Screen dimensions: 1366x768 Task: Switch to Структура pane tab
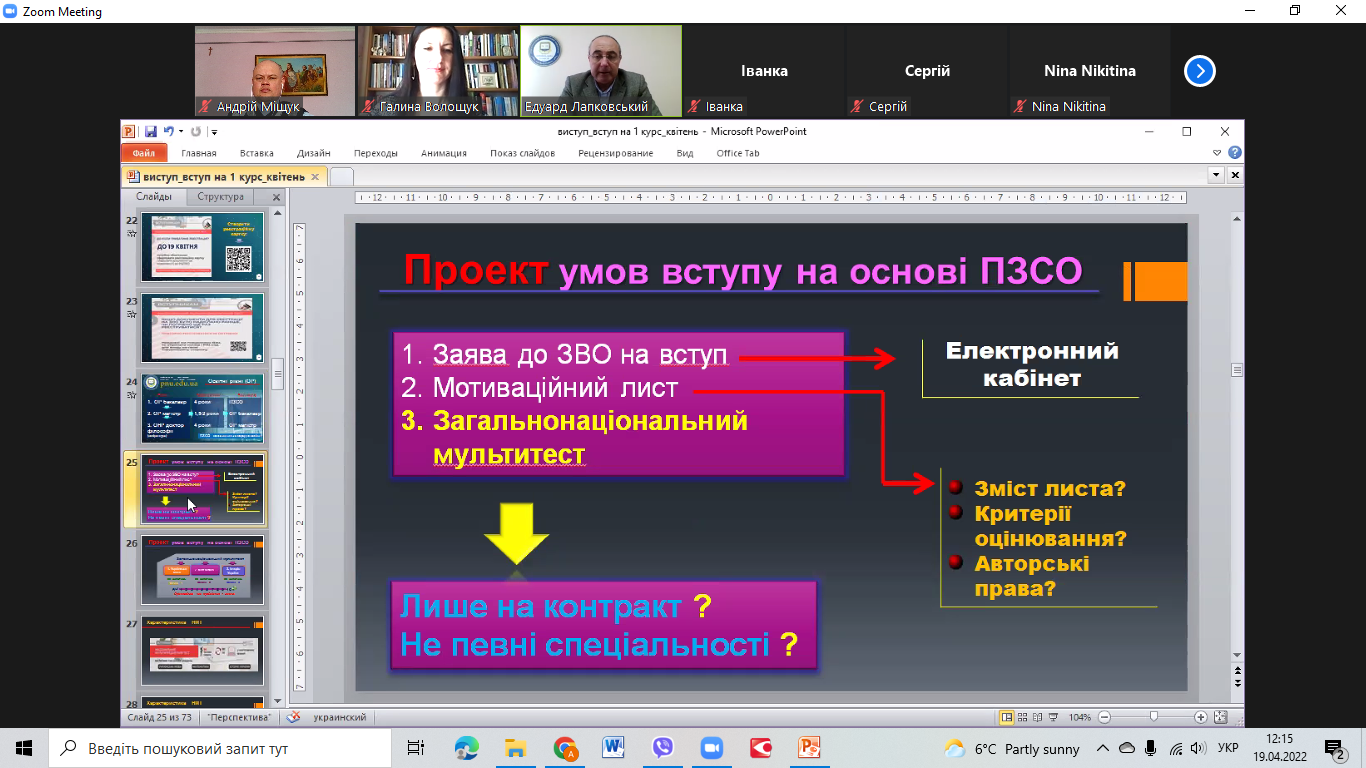pos(220,197)
